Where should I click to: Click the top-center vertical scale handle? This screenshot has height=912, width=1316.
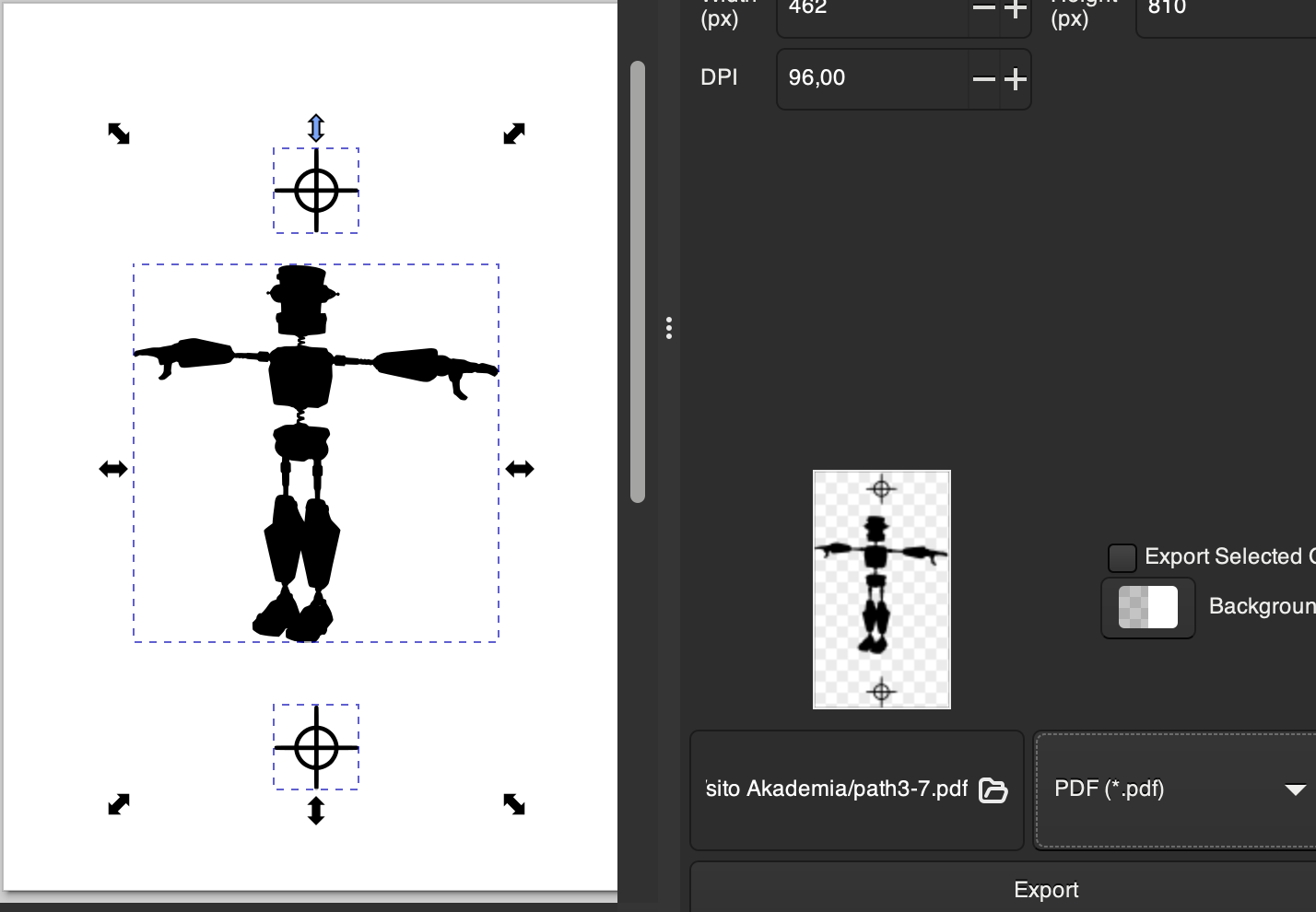point(316,128)
